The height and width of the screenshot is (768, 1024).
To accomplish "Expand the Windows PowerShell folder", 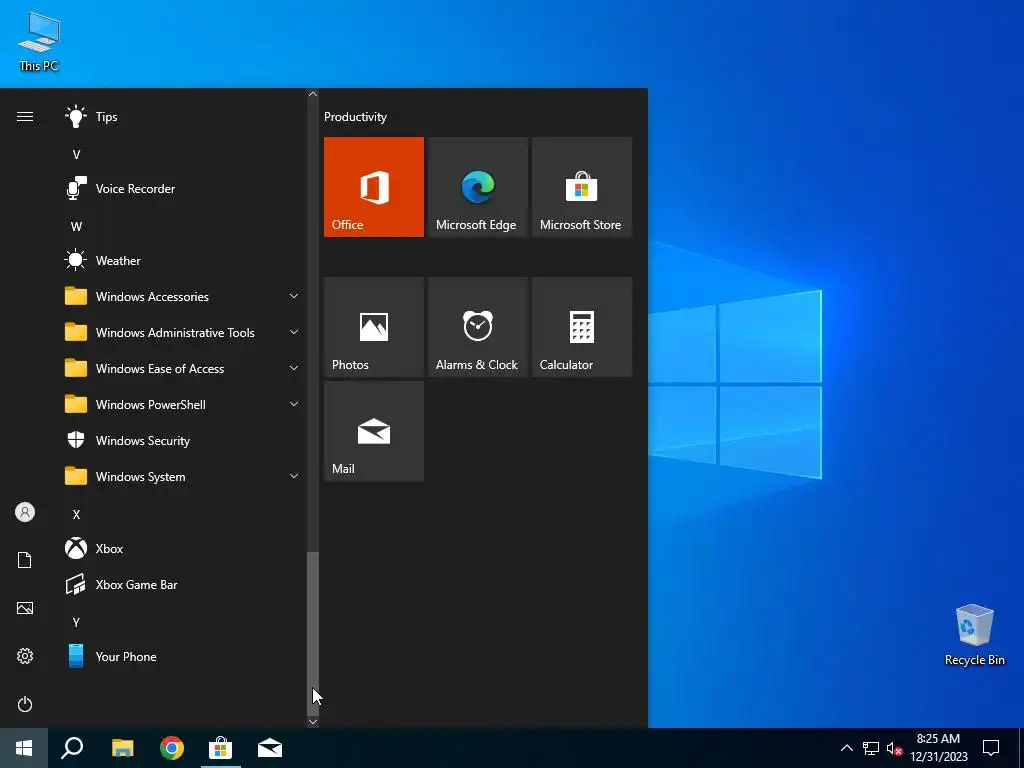I will pos(180,405).
